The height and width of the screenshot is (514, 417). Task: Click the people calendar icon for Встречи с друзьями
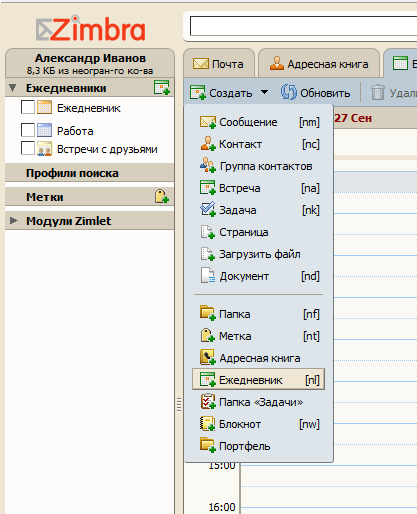(44, 149)
